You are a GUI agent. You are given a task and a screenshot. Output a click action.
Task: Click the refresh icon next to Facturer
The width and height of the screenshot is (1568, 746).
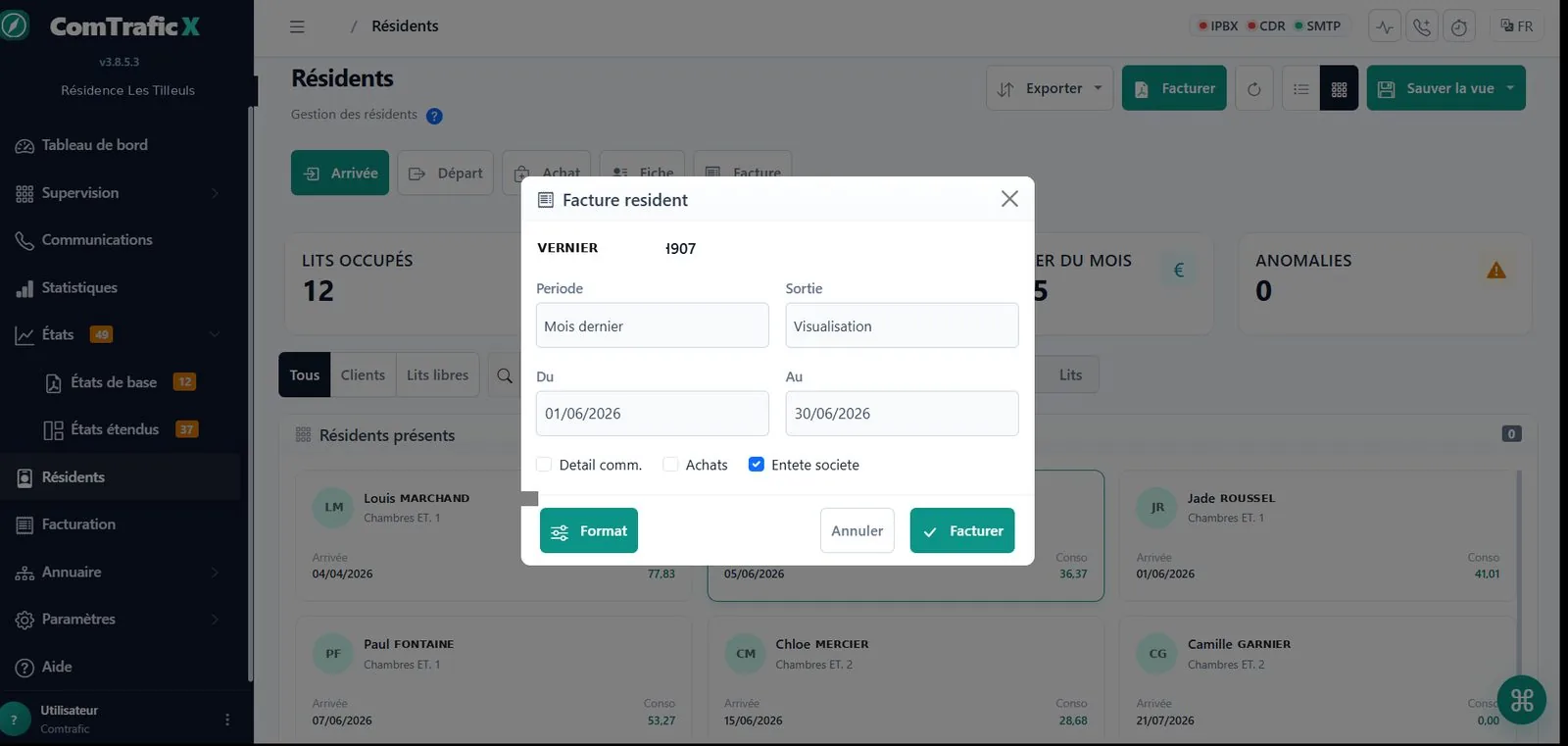pos(1253,89)
